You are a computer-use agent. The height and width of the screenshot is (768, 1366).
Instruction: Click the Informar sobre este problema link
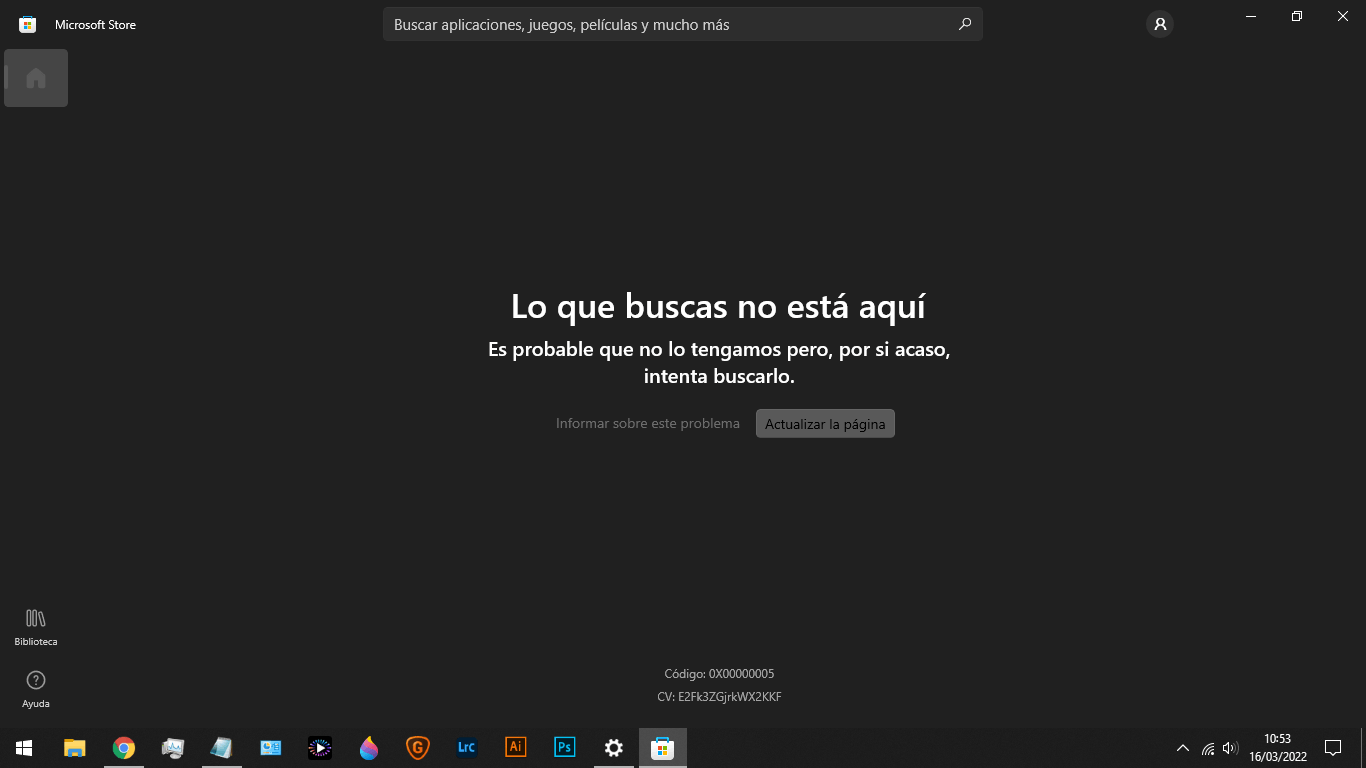pos(648,423)
